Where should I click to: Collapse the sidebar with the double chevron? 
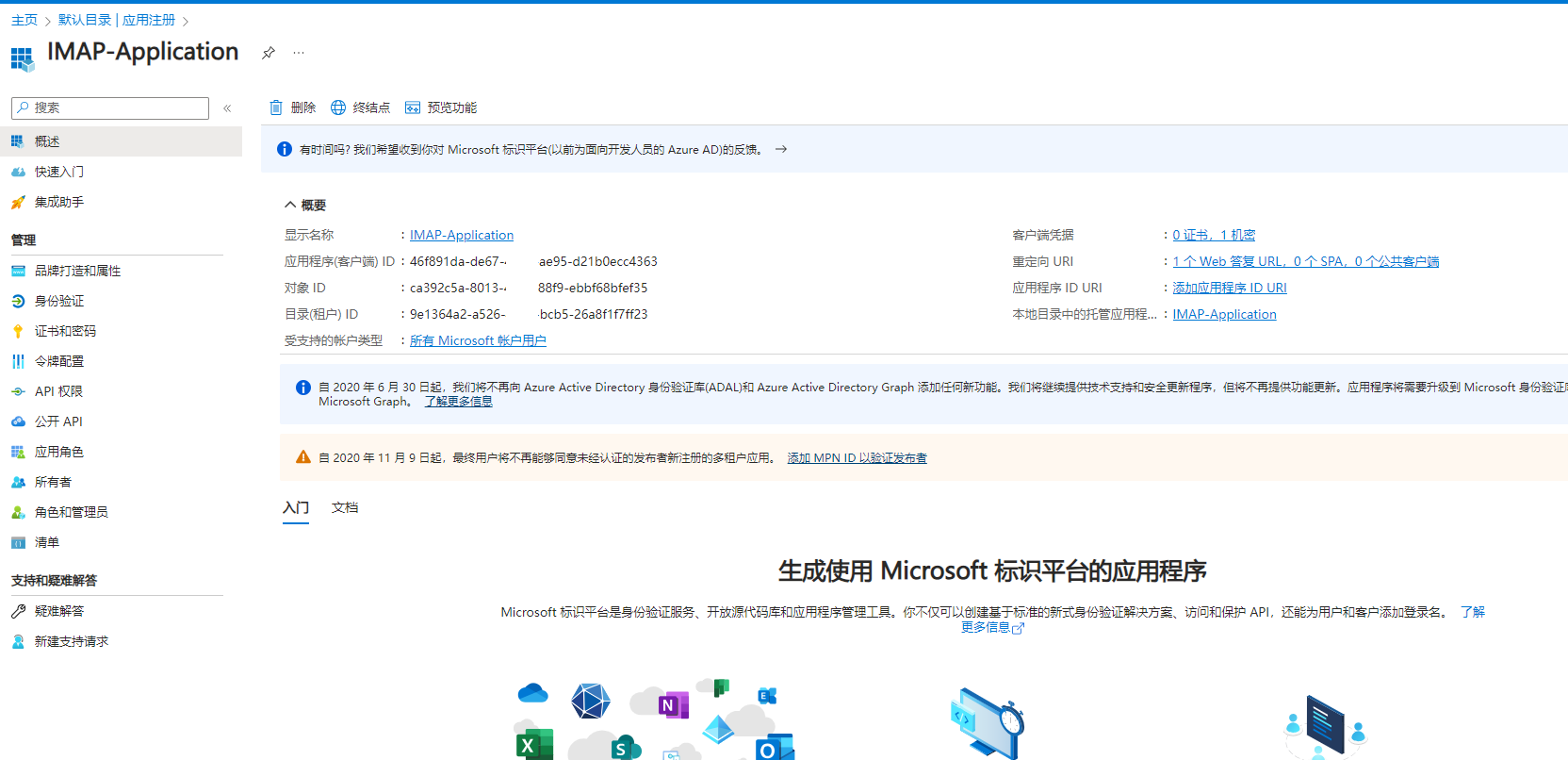click(x=227, y=108)
